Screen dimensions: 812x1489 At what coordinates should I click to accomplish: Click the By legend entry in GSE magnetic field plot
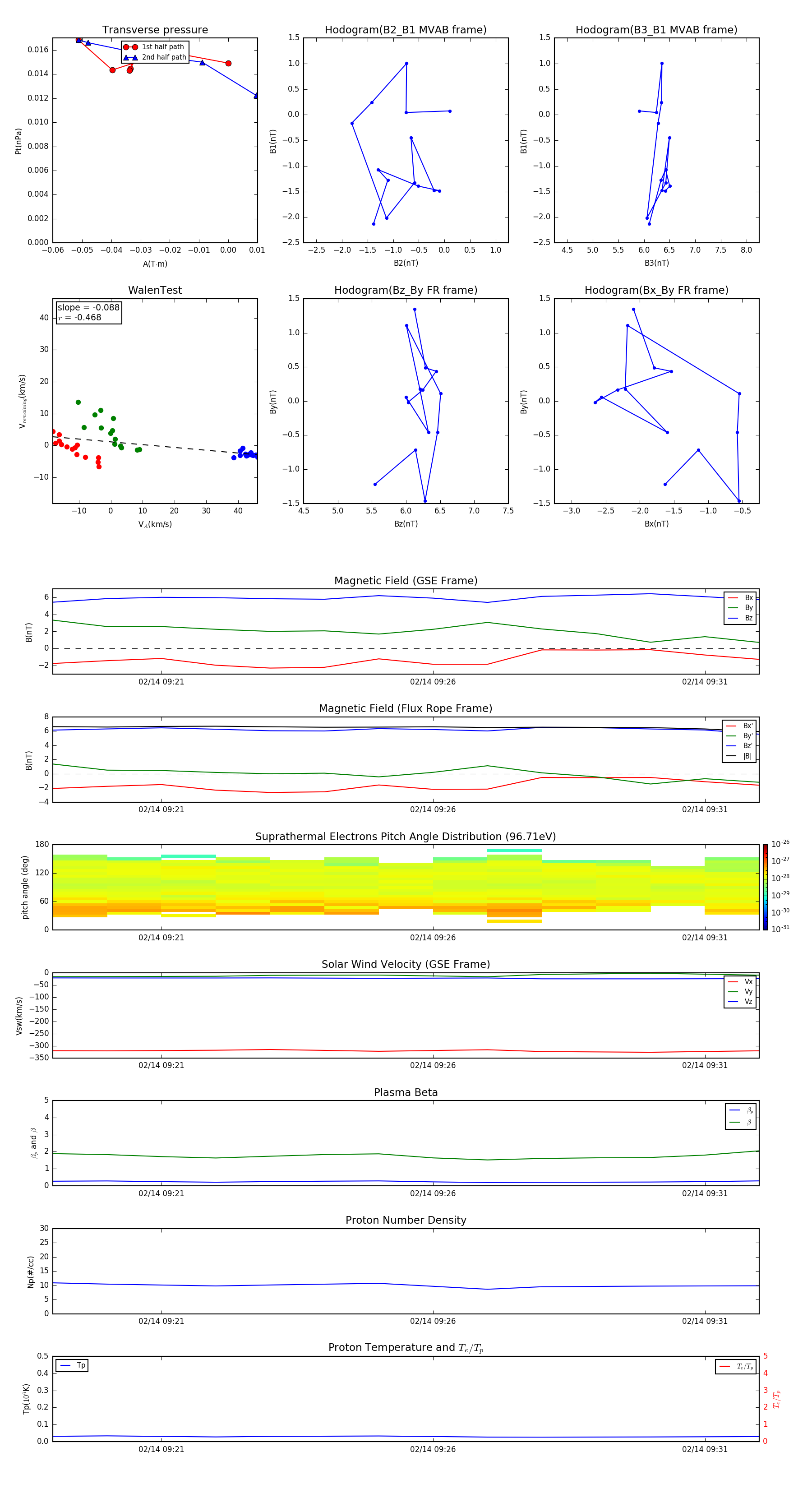pos(740,608)
